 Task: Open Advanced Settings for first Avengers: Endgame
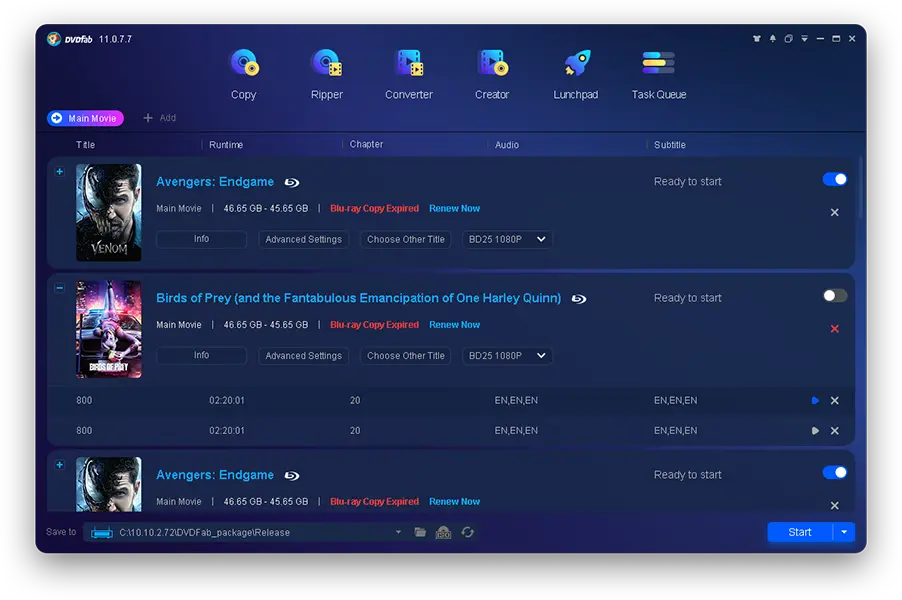(x=304, y=239)
